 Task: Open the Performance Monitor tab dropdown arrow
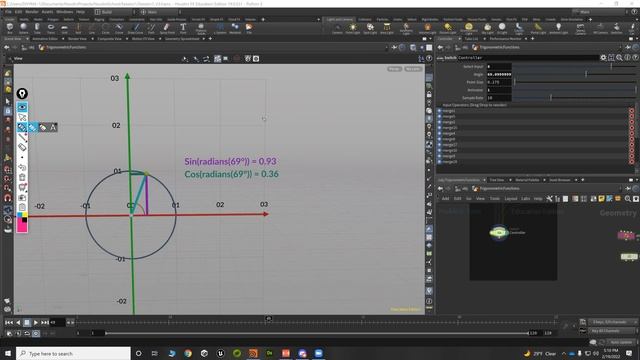[526, 39]
